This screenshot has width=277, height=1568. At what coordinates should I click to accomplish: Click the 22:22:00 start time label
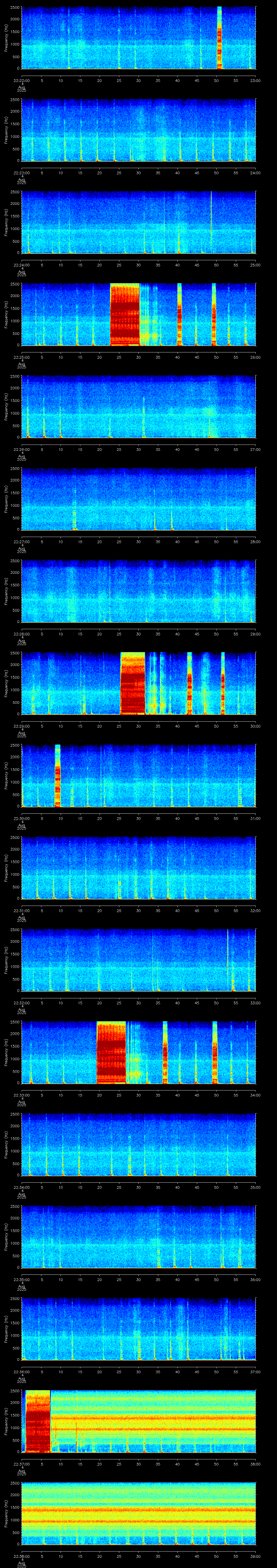coord(21,80)
